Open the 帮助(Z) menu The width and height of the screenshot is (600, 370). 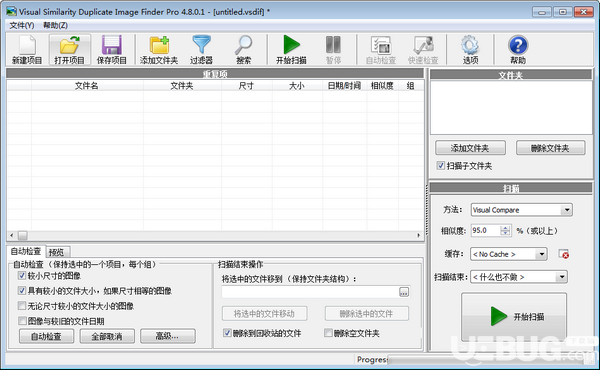coord(55,25)
